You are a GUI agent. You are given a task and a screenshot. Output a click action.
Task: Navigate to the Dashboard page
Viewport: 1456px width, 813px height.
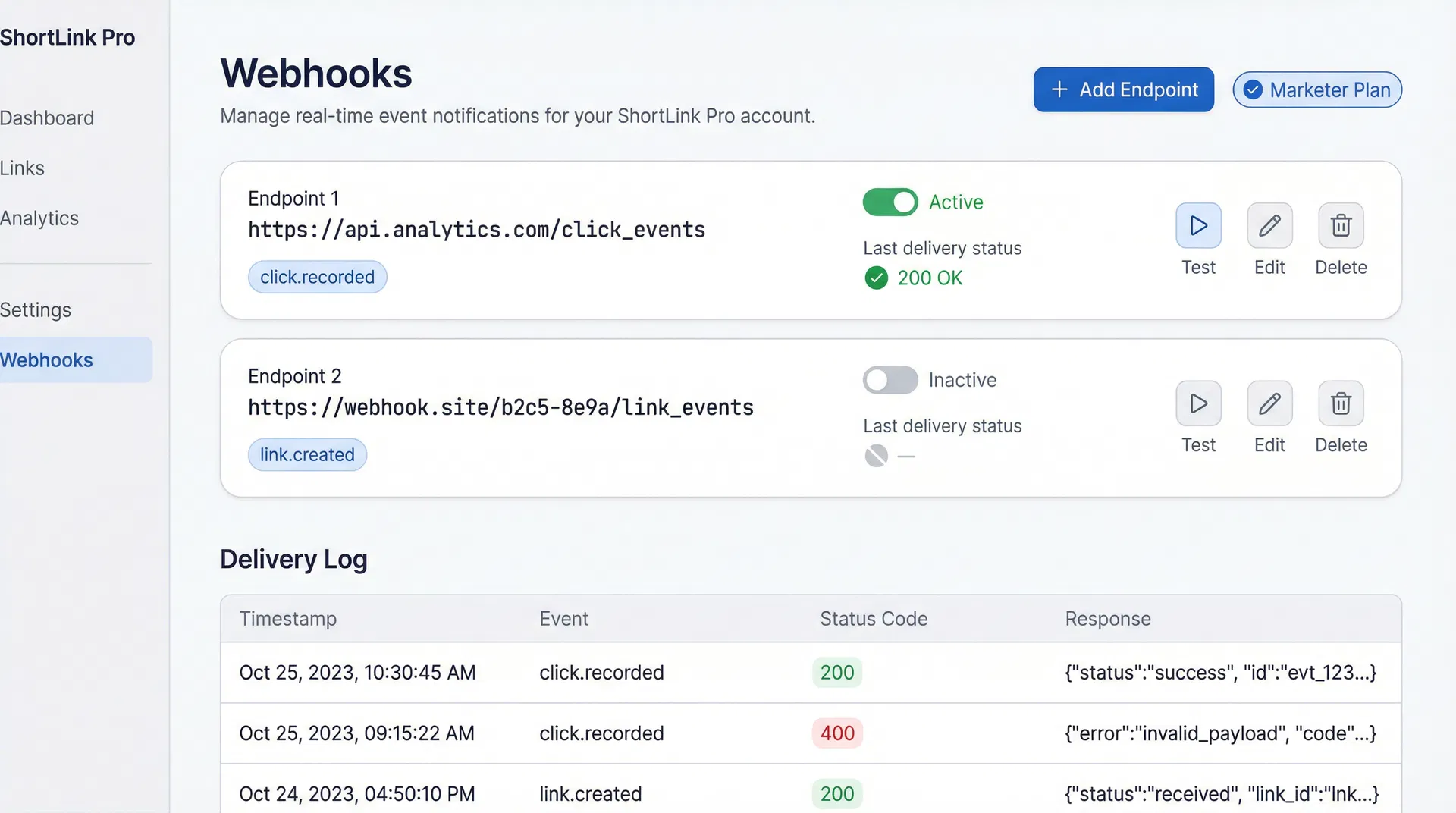47,118
